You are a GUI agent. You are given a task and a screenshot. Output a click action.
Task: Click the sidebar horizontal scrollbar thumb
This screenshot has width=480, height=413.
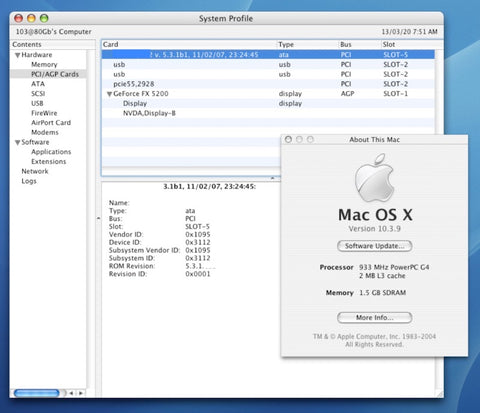[x=37, y=393]
